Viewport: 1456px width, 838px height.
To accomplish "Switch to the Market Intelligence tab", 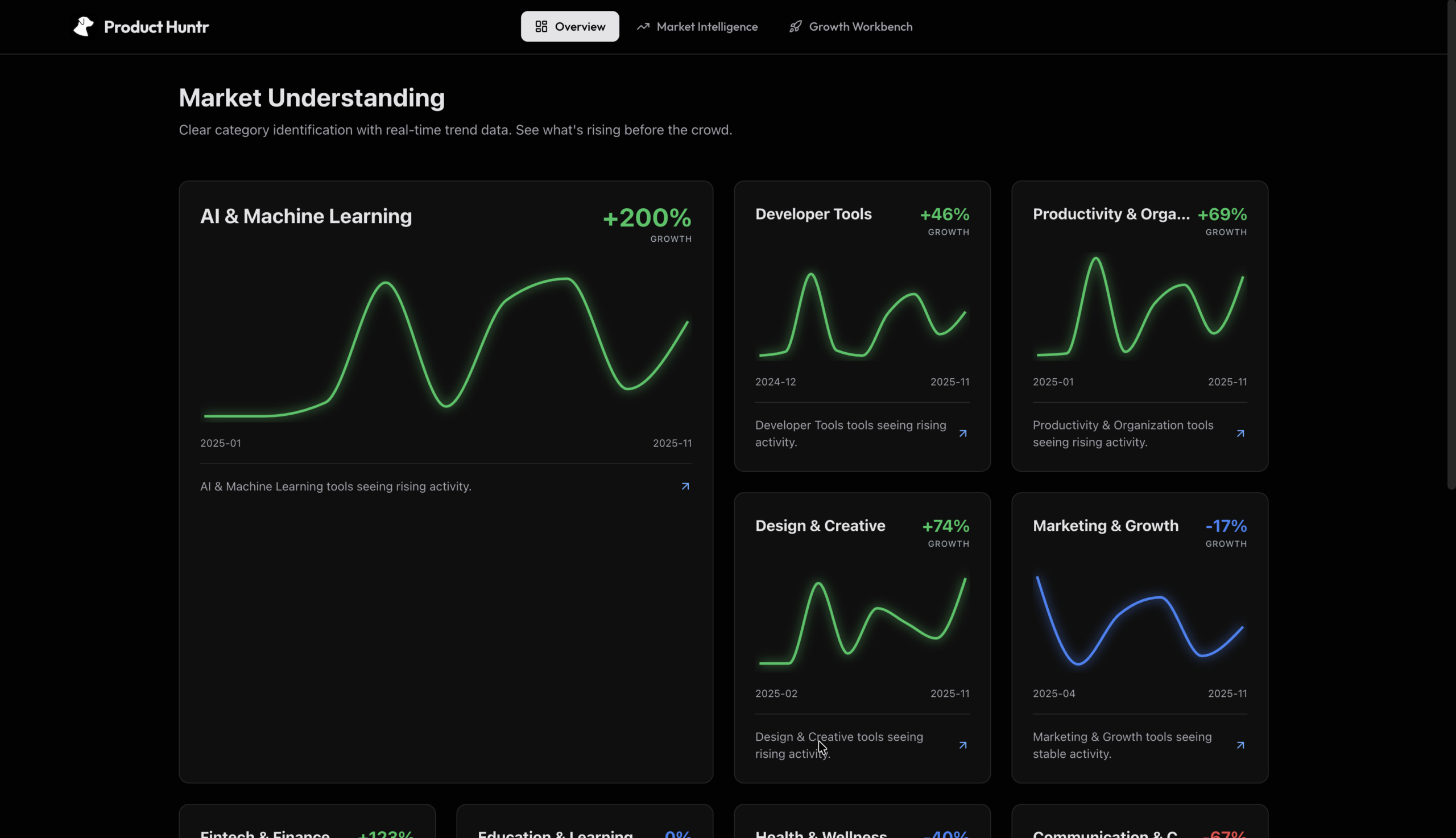I will click(706, 27).
